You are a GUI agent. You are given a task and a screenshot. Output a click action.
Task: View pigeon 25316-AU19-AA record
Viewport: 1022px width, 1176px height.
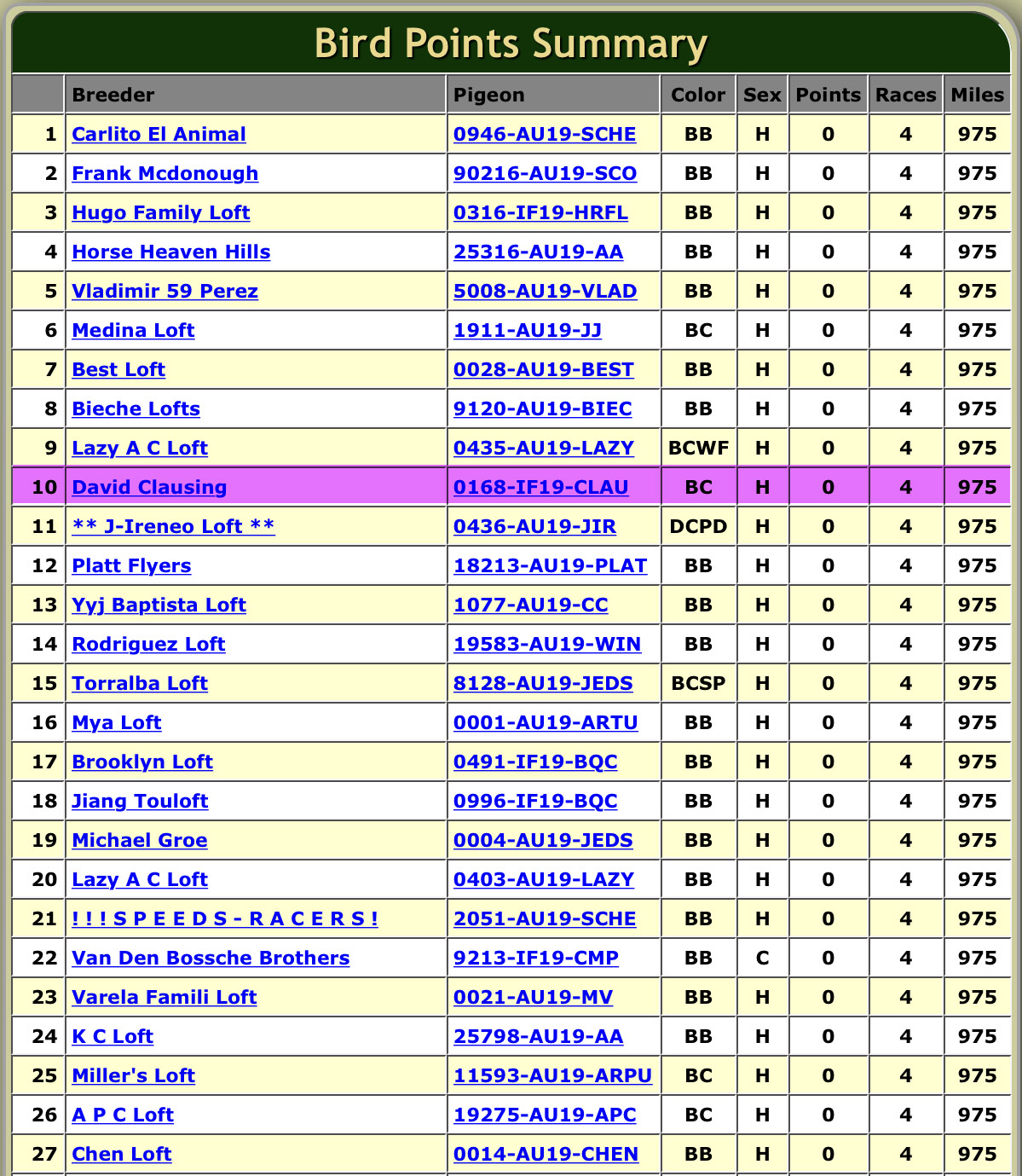click(538, 252)
